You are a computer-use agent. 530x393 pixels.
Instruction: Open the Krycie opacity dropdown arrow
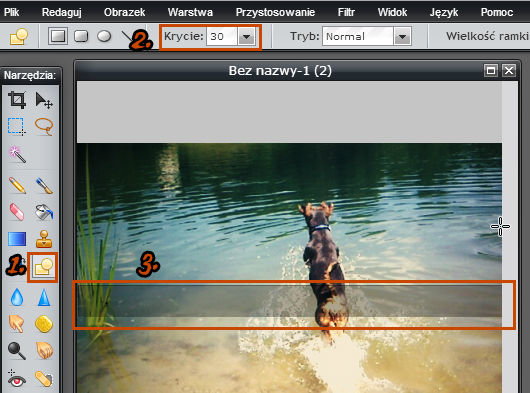[246, 36]
